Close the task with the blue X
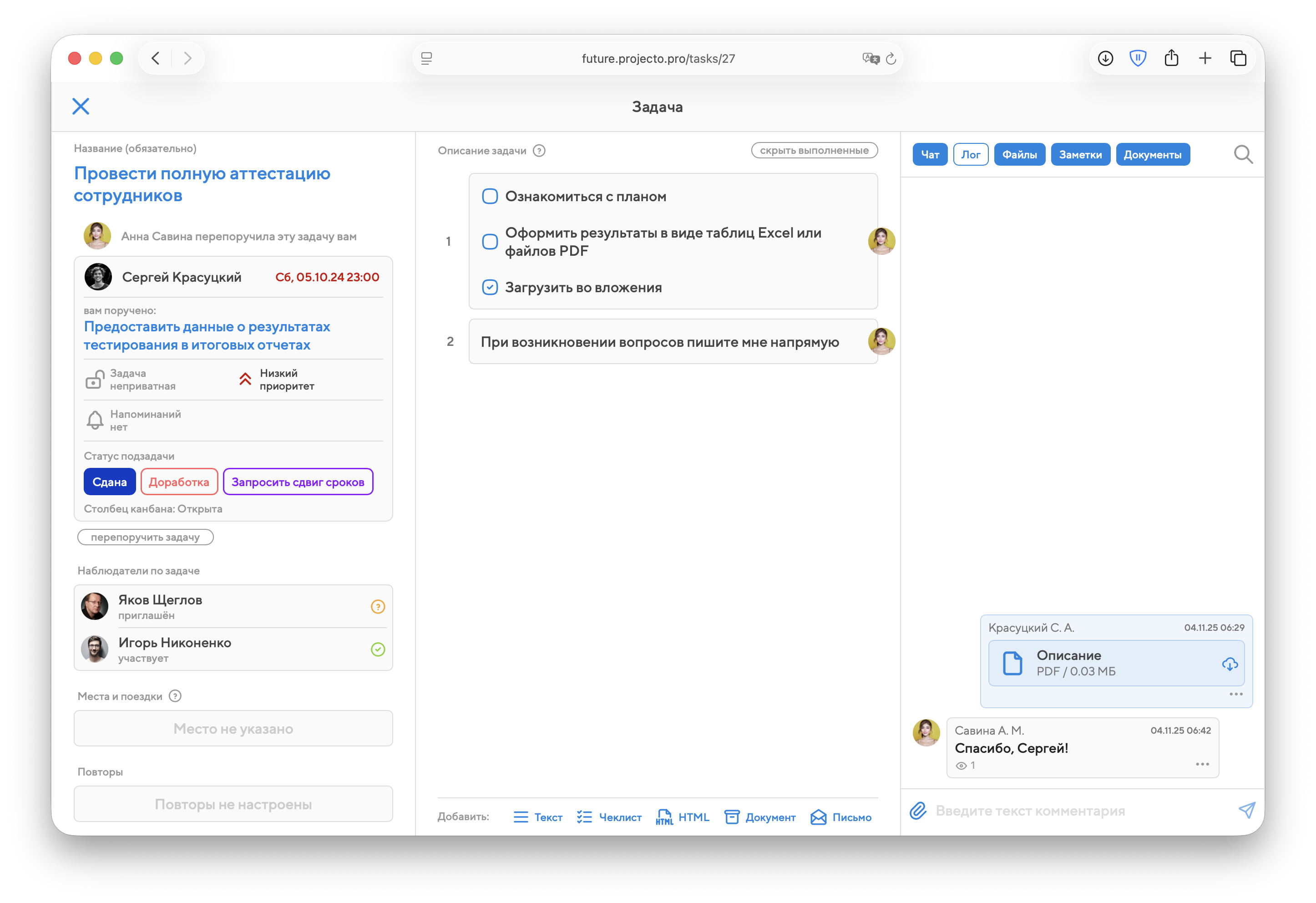 [81, 106]
